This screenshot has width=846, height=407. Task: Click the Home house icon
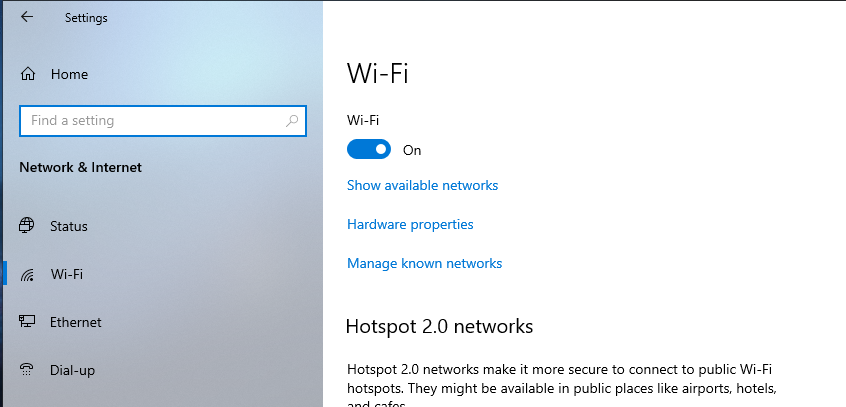28,74
